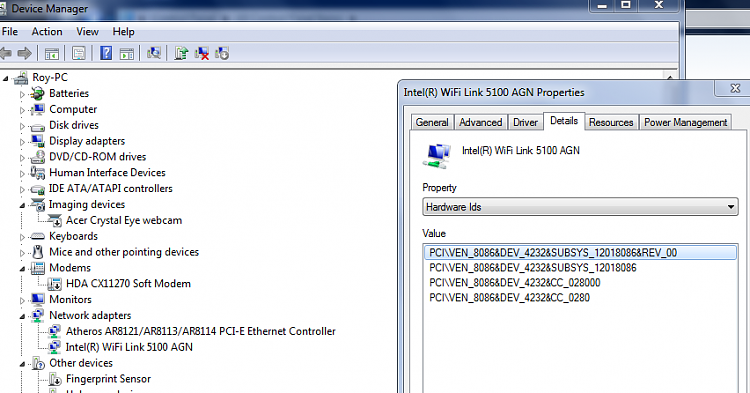This screenshot has height=393, width=750.
Task: Collapse the Other devices node
Action: [x=22, y=364]
